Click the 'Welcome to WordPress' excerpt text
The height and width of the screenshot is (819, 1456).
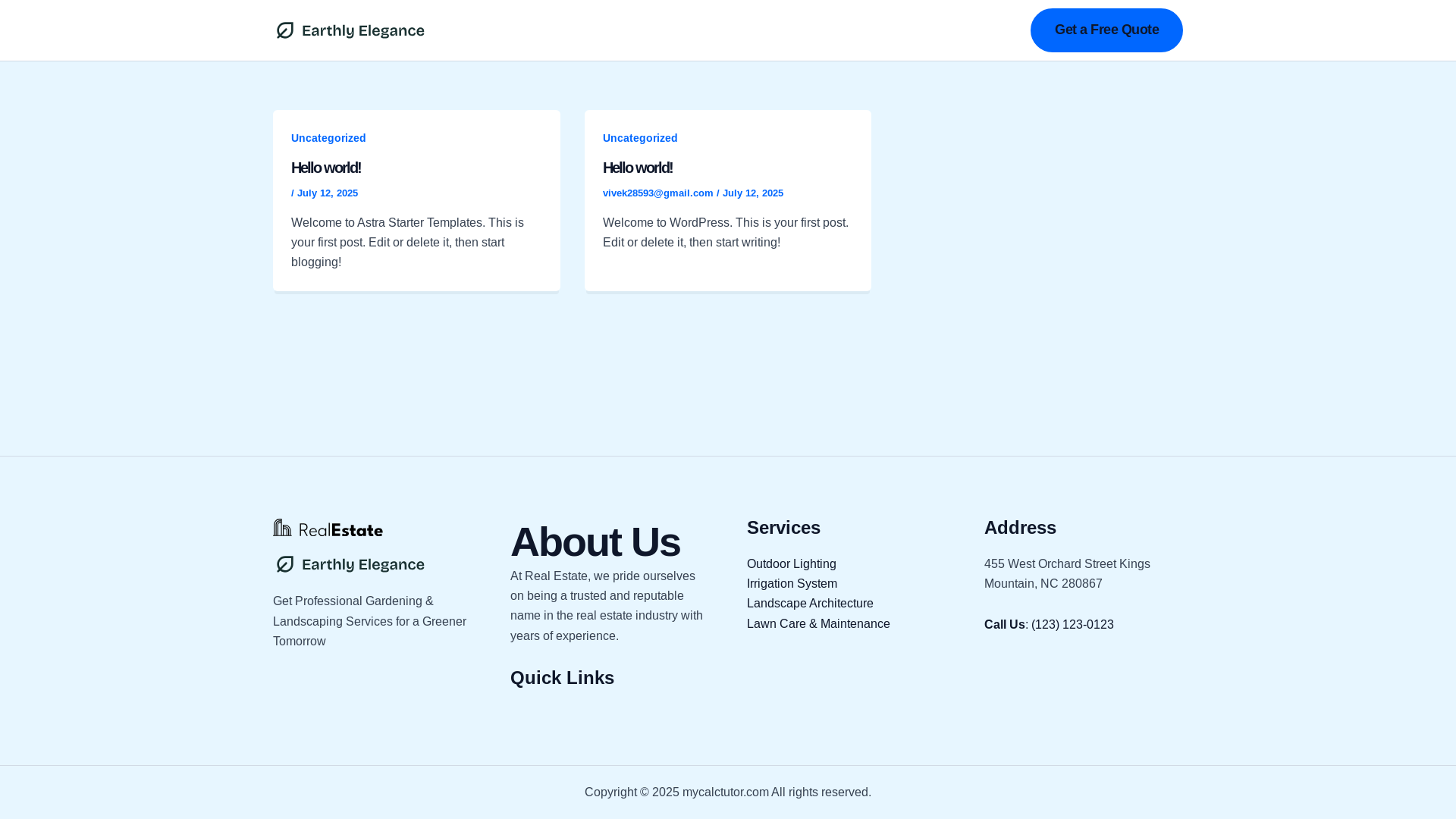click(726, 233)
